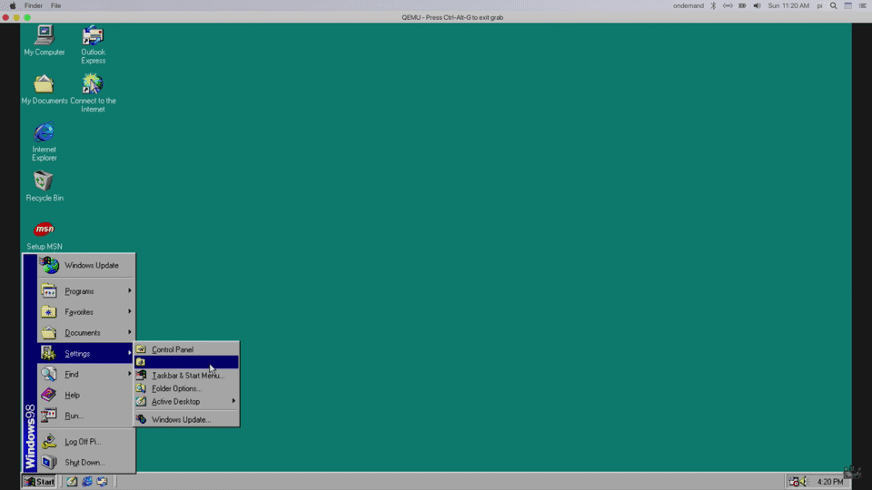Screen dimensions: 872x490
Task: Click the Task Scheduler icon in Windows tray
Action: (793, 482)
